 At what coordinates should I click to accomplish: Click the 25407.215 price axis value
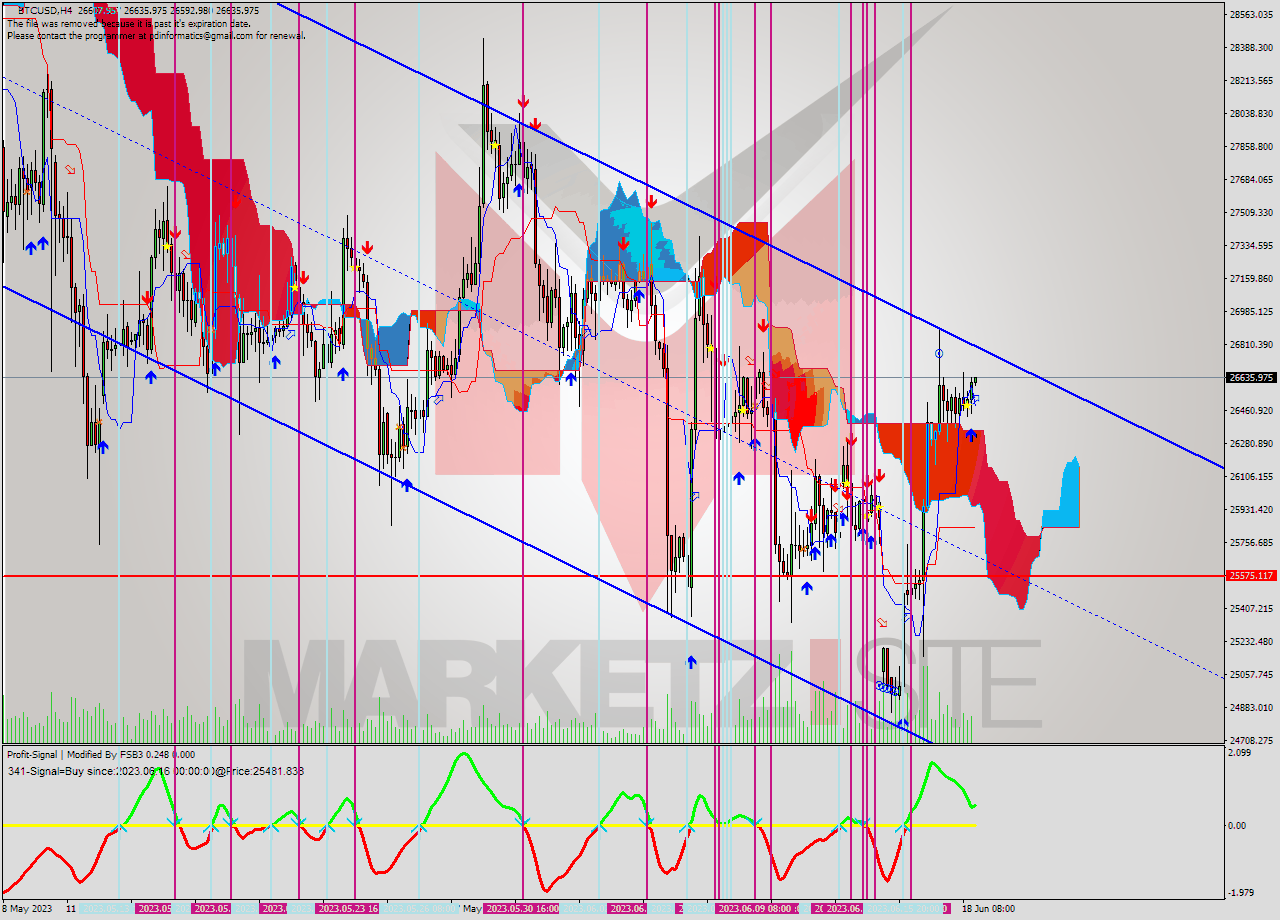point(1251,608)
